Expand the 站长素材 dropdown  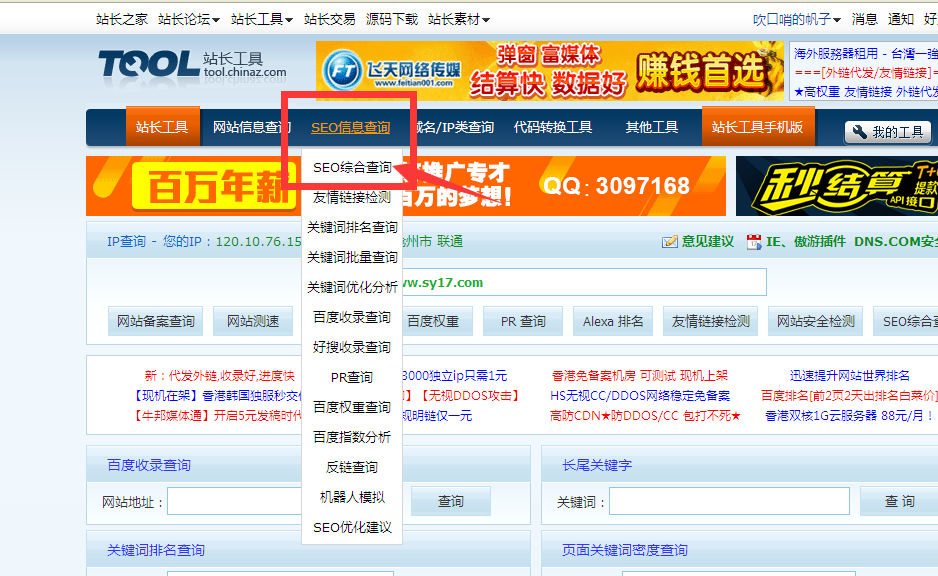pos(459,19)
